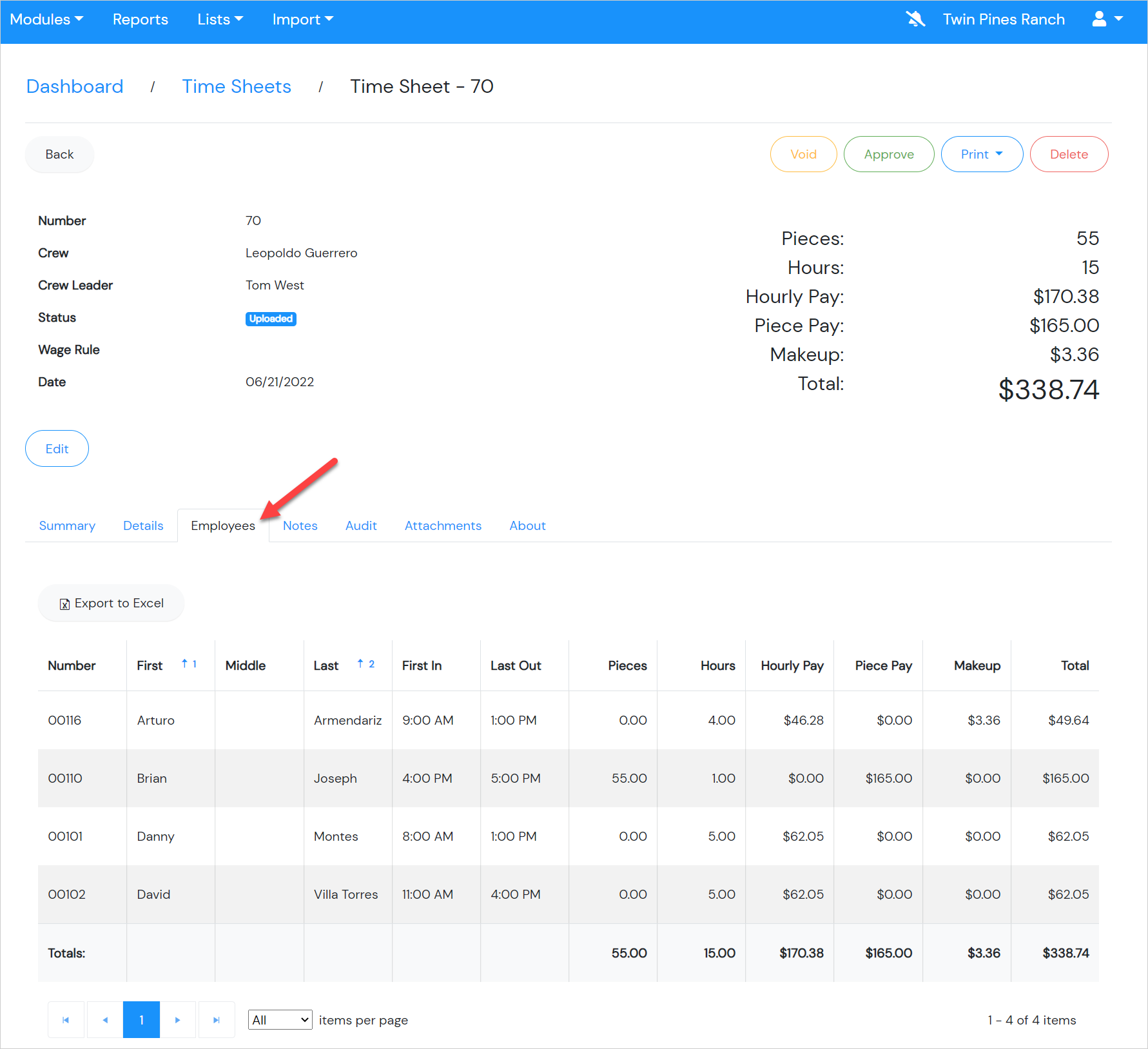
Task: Sort by Pieces column header
Action: coord(627,665)
